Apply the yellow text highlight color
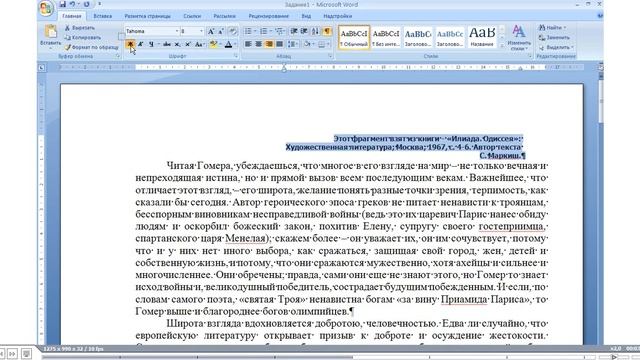The width and height of the screenshot is (640, 360). coord(213,44)
